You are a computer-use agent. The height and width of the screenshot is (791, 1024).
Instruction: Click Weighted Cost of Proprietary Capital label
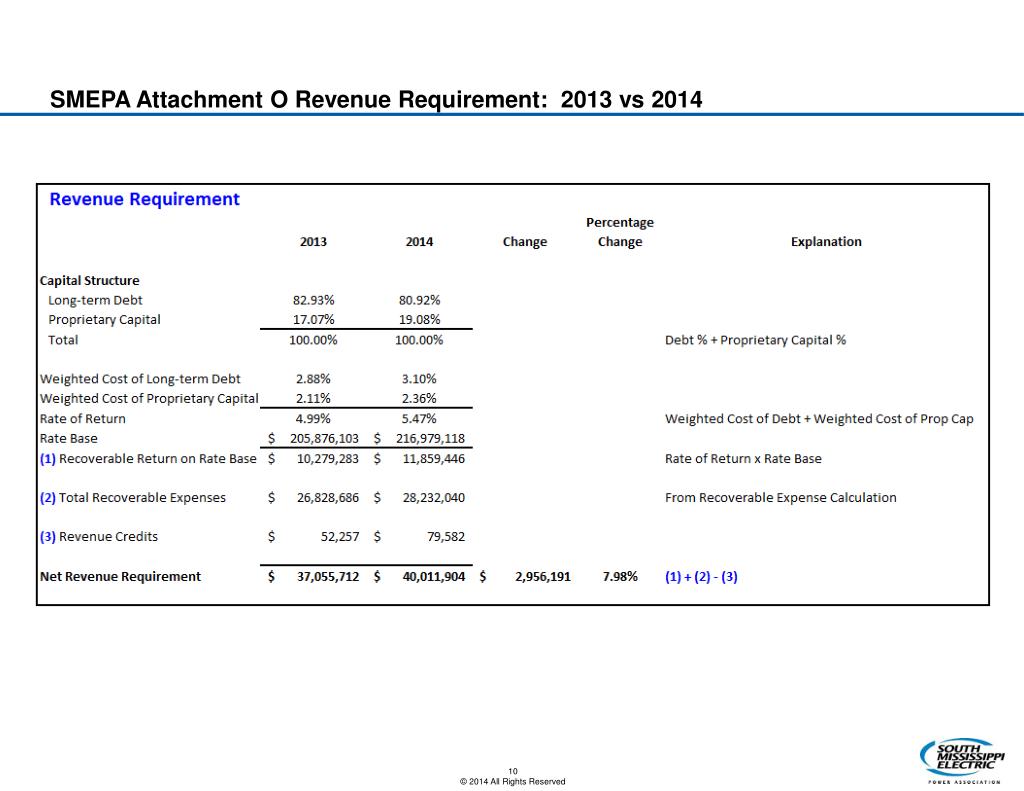[x=149, y=399]
